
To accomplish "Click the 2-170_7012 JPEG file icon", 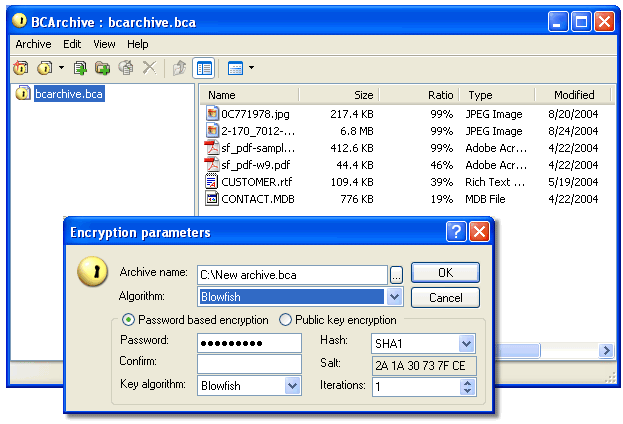I will click(x=212, y=130).
